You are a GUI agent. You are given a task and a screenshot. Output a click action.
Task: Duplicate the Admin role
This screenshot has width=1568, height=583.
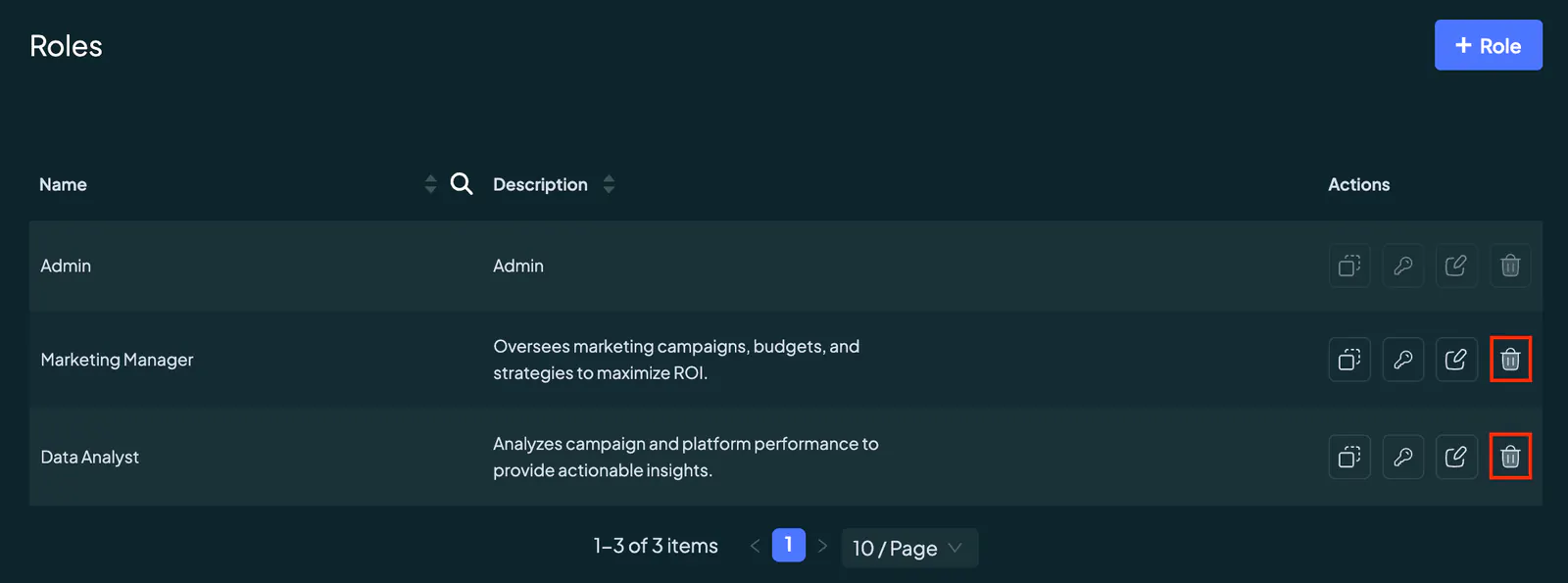[x=1349, y=266]
